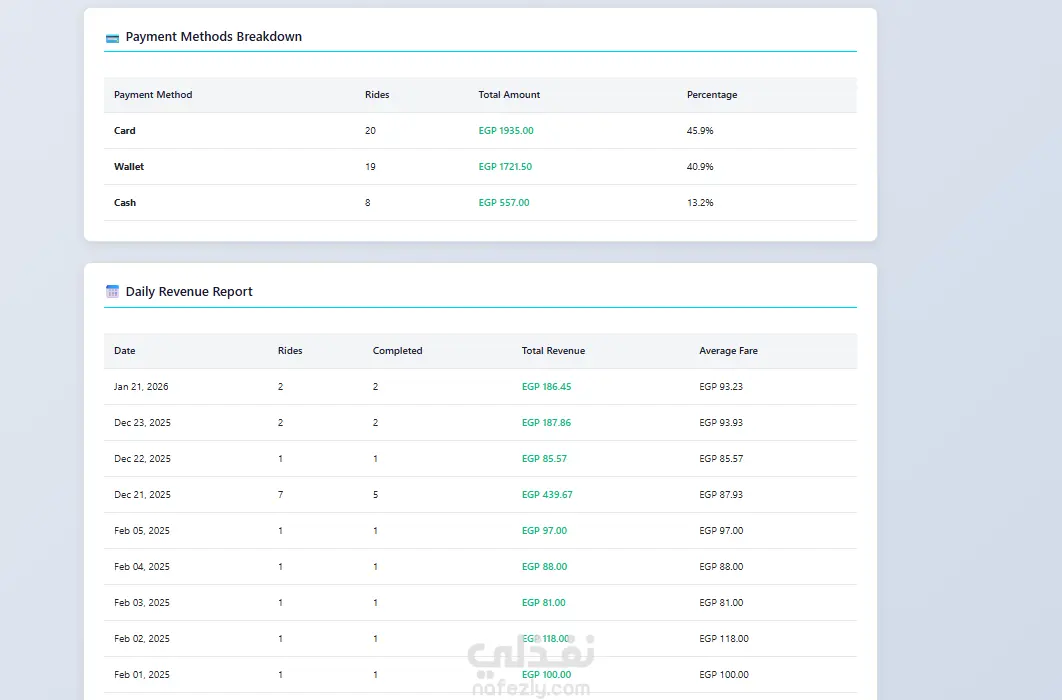
Task: Select the Feb 03, 2025 date cell
Action: pyautogui.click(x=142, y=602)
